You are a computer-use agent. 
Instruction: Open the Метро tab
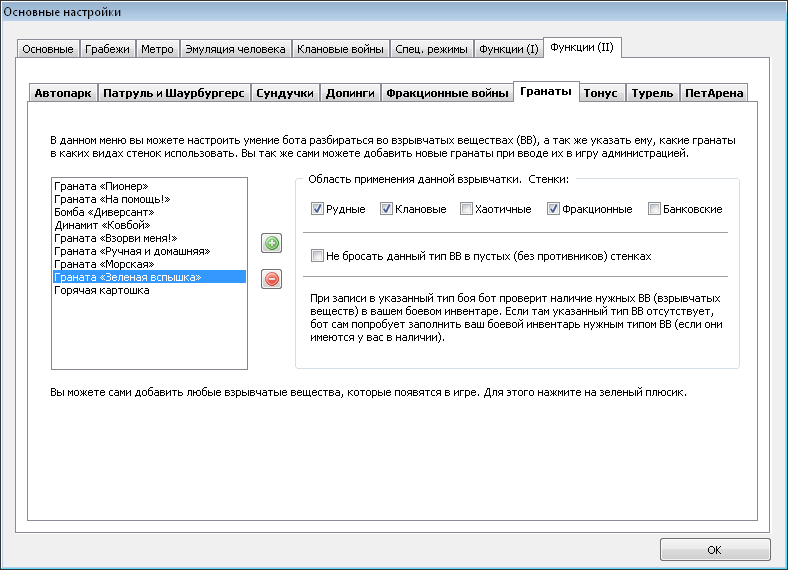(x=157, y=49)
